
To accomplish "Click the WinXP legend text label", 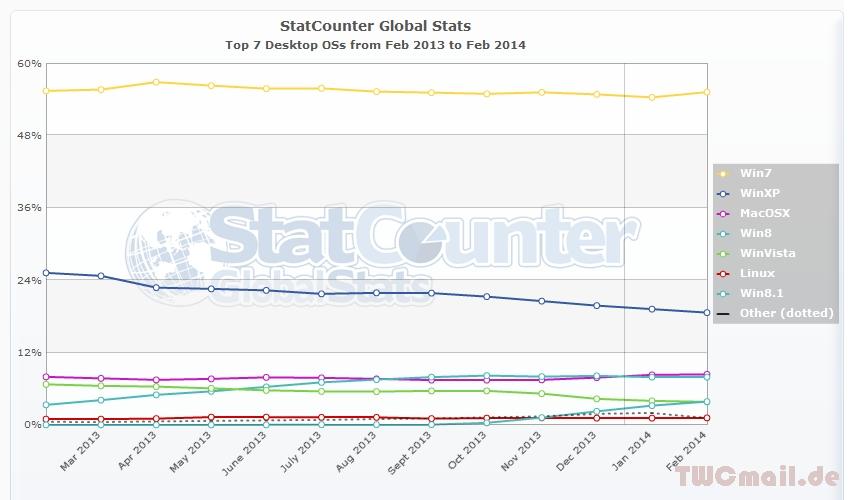I will click(x=759, y=193).
